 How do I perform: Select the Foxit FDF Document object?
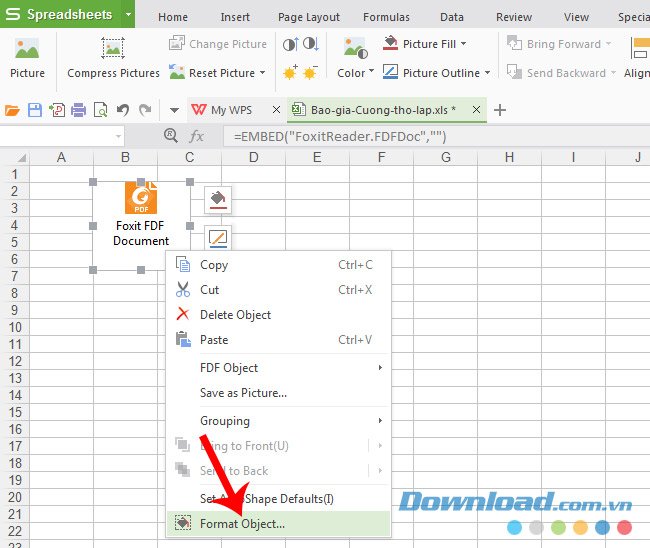click(x=141, y=226)
